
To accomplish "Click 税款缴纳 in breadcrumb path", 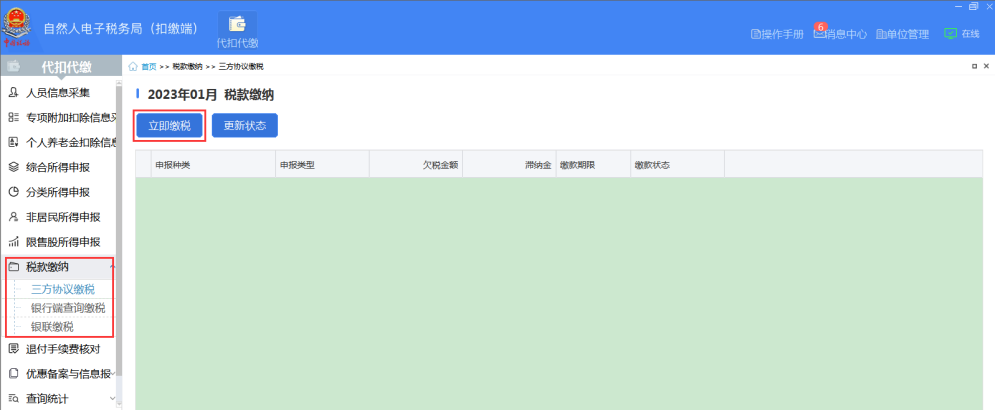I will click(187, 67).
